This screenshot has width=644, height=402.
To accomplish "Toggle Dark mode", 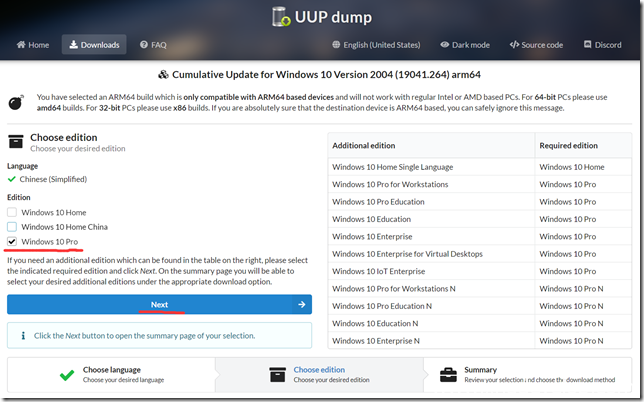I will pos(466,45).
